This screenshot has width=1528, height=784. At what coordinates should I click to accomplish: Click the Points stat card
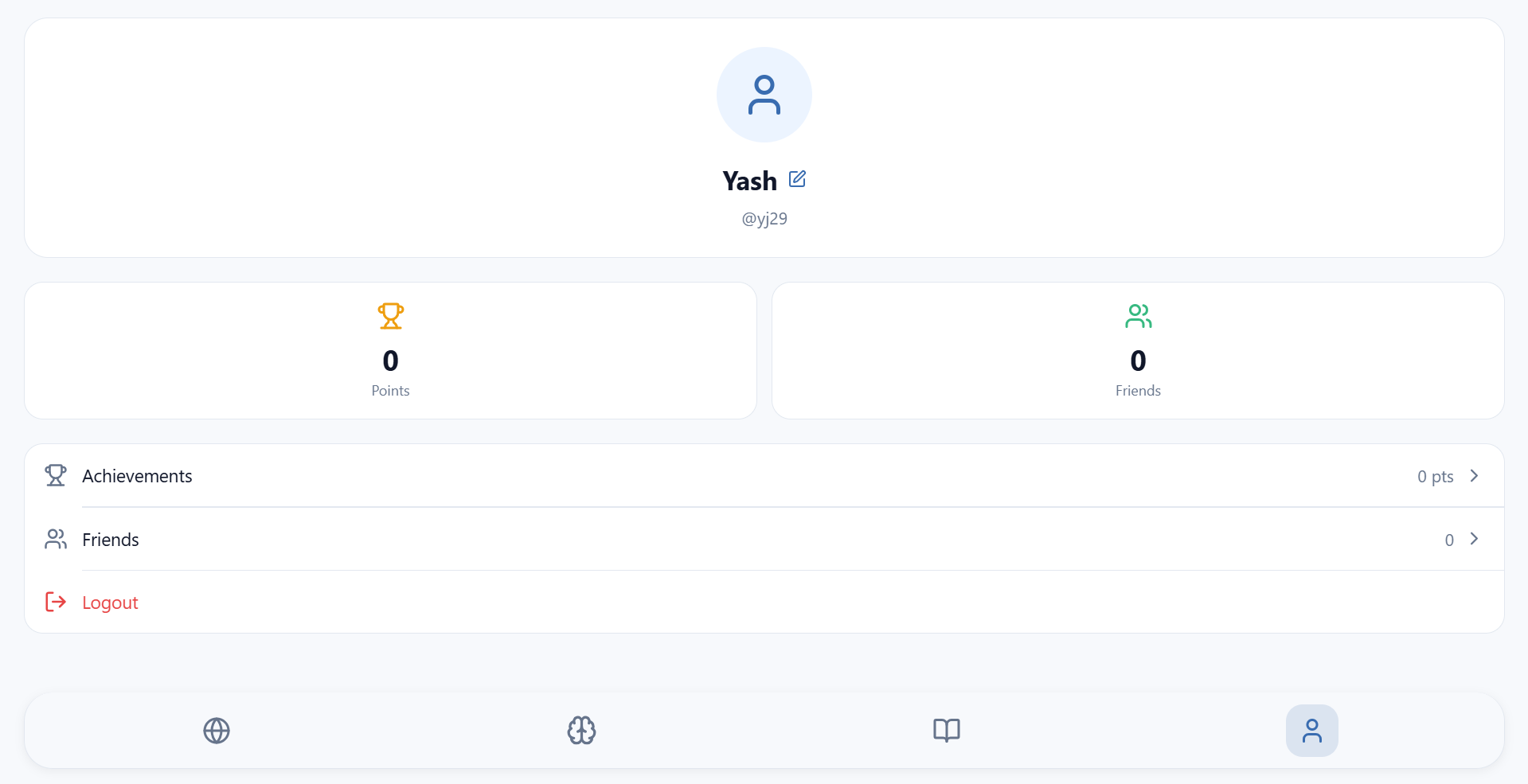click(x=391, y=350)
